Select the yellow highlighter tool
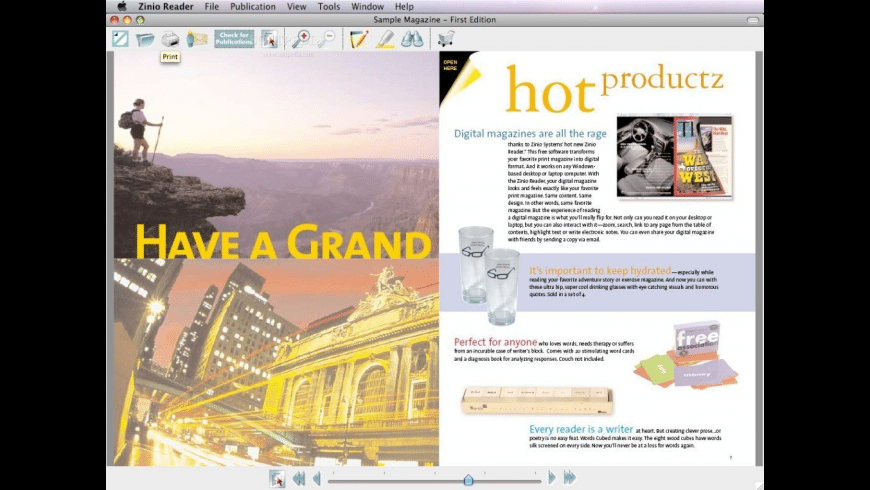Screen dimensions: 870x490 click(386, 39)
